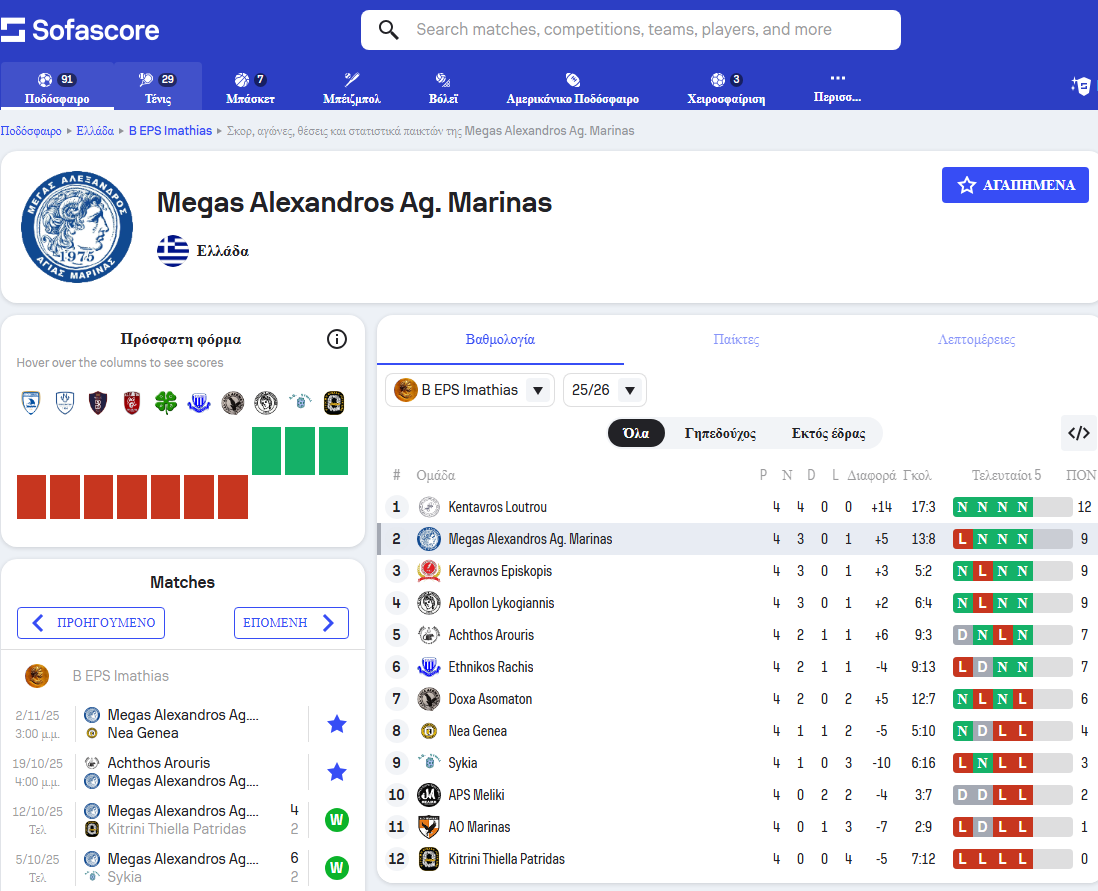Click the embed code icon
This screenshot has width=1098, height=891.
tap(1078, 433)
